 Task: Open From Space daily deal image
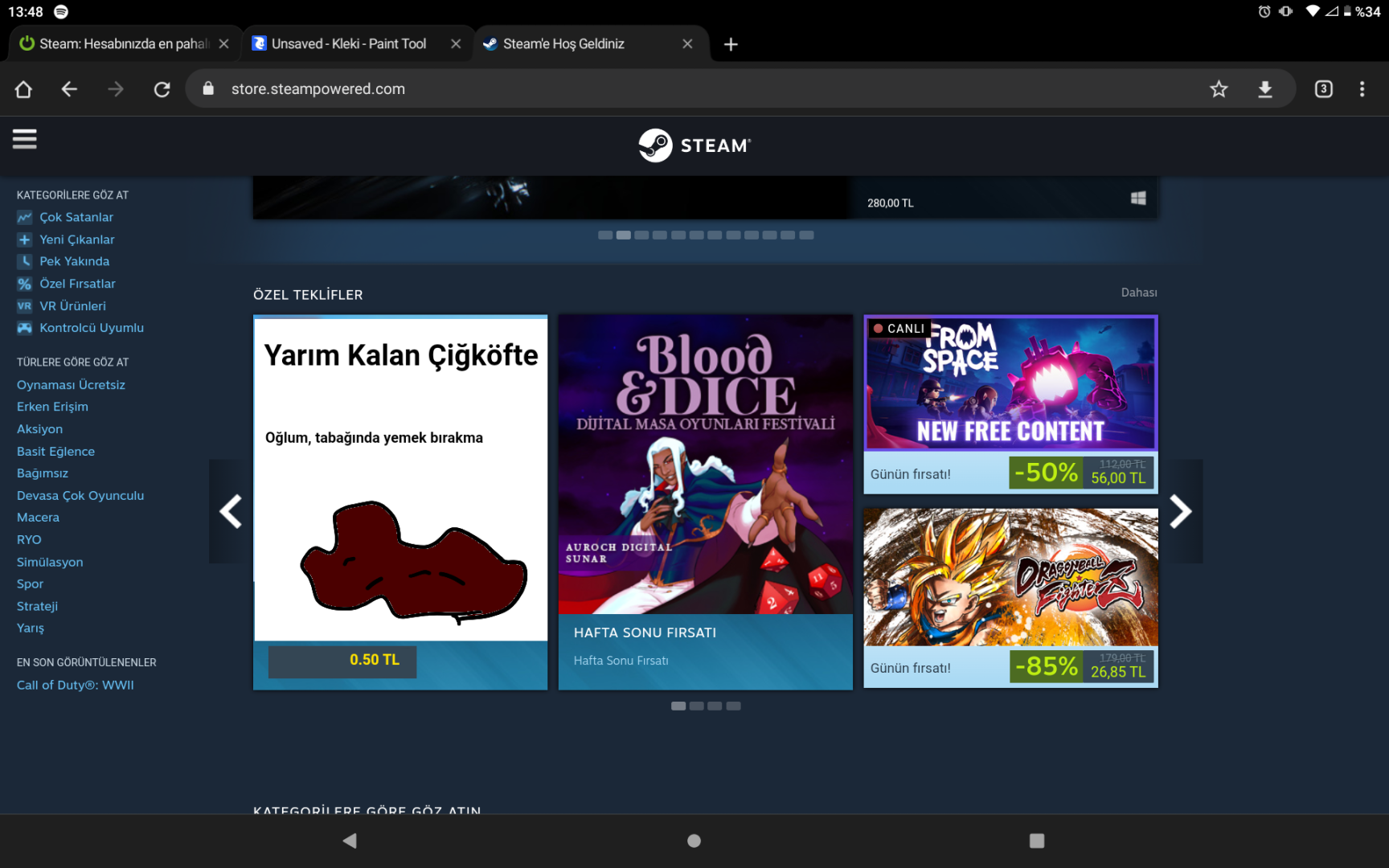(1010, 383)
